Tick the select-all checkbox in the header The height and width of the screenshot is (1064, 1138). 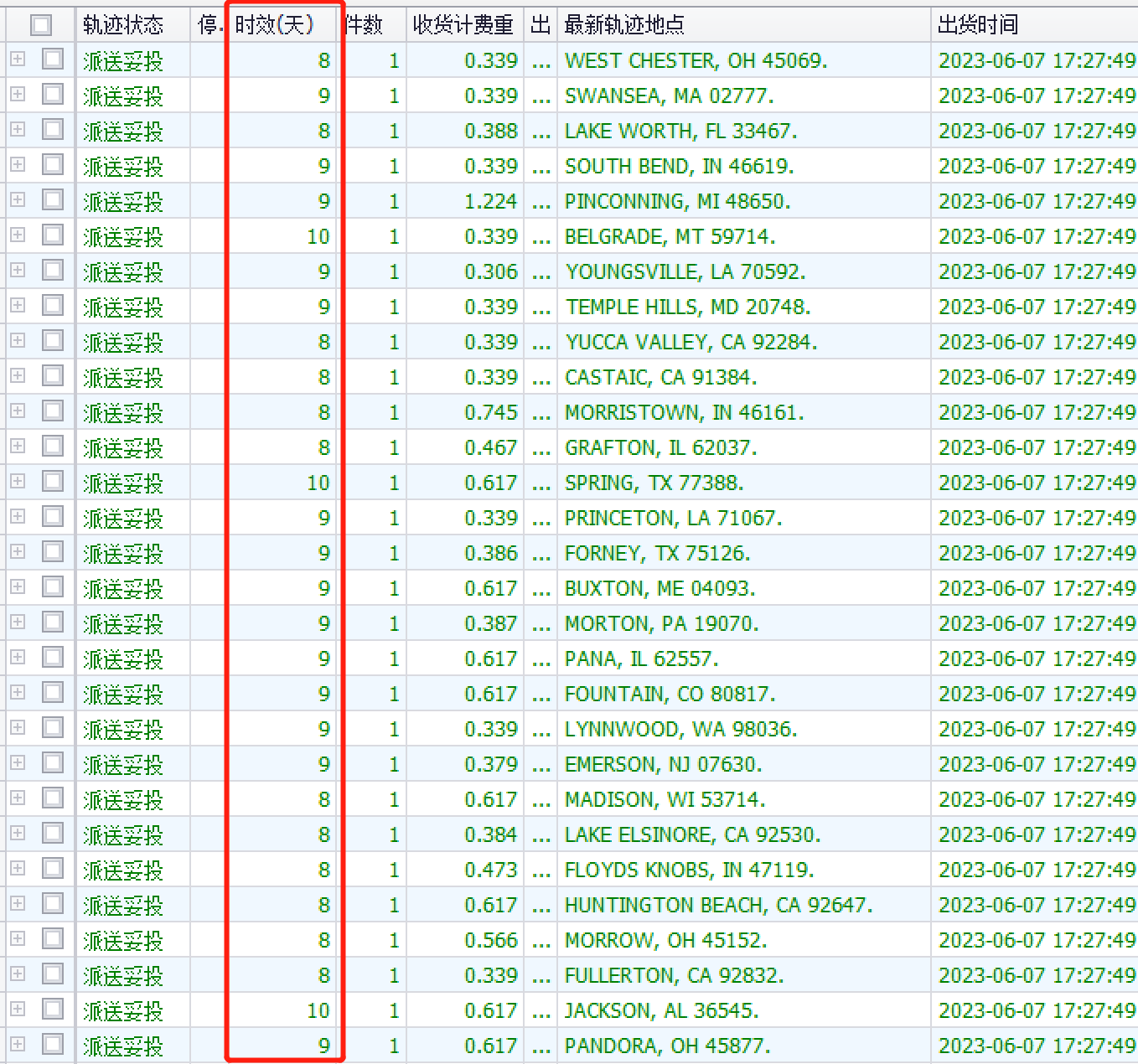tap(40, 25)
